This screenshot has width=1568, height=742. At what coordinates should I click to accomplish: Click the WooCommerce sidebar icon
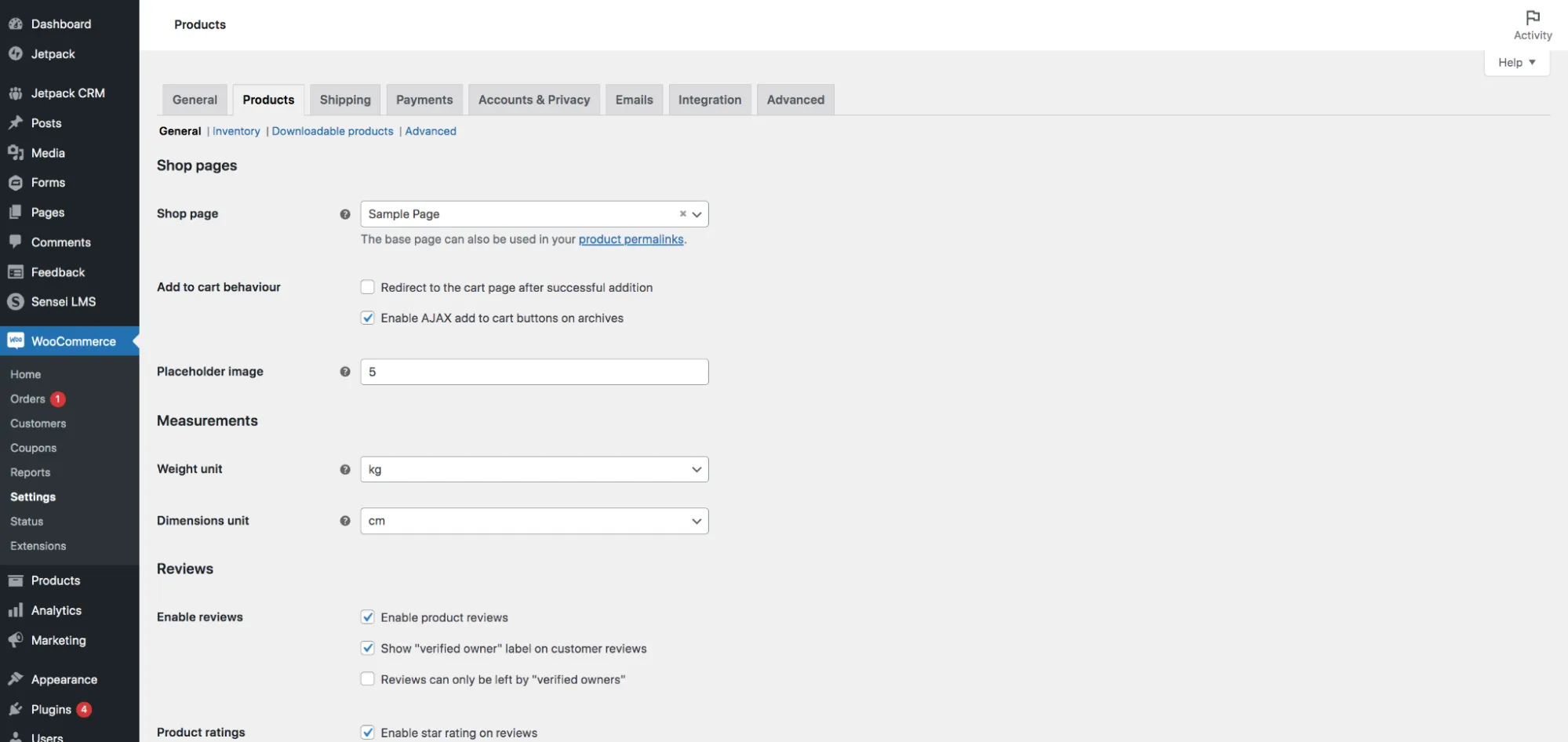click(16, 340)
